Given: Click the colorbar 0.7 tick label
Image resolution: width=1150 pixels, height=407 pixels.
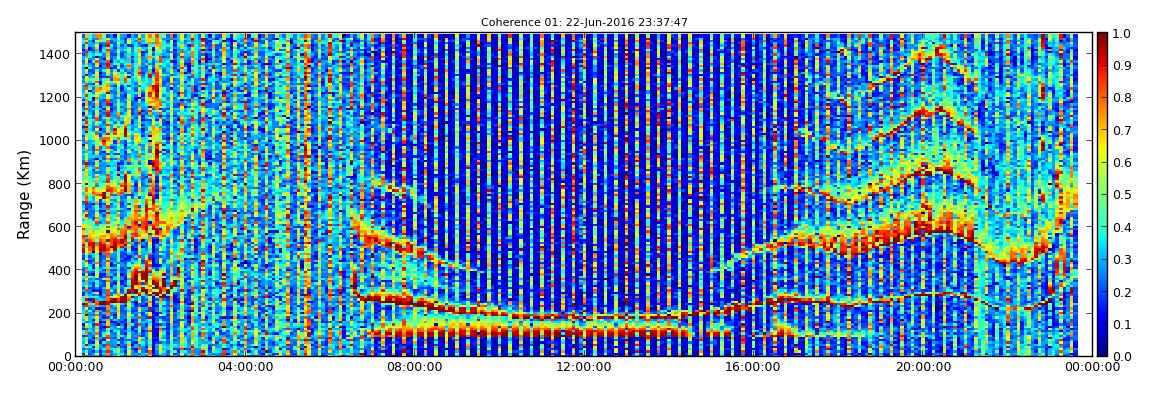Looking at the screenshot, I should (x=1121, y=131).
